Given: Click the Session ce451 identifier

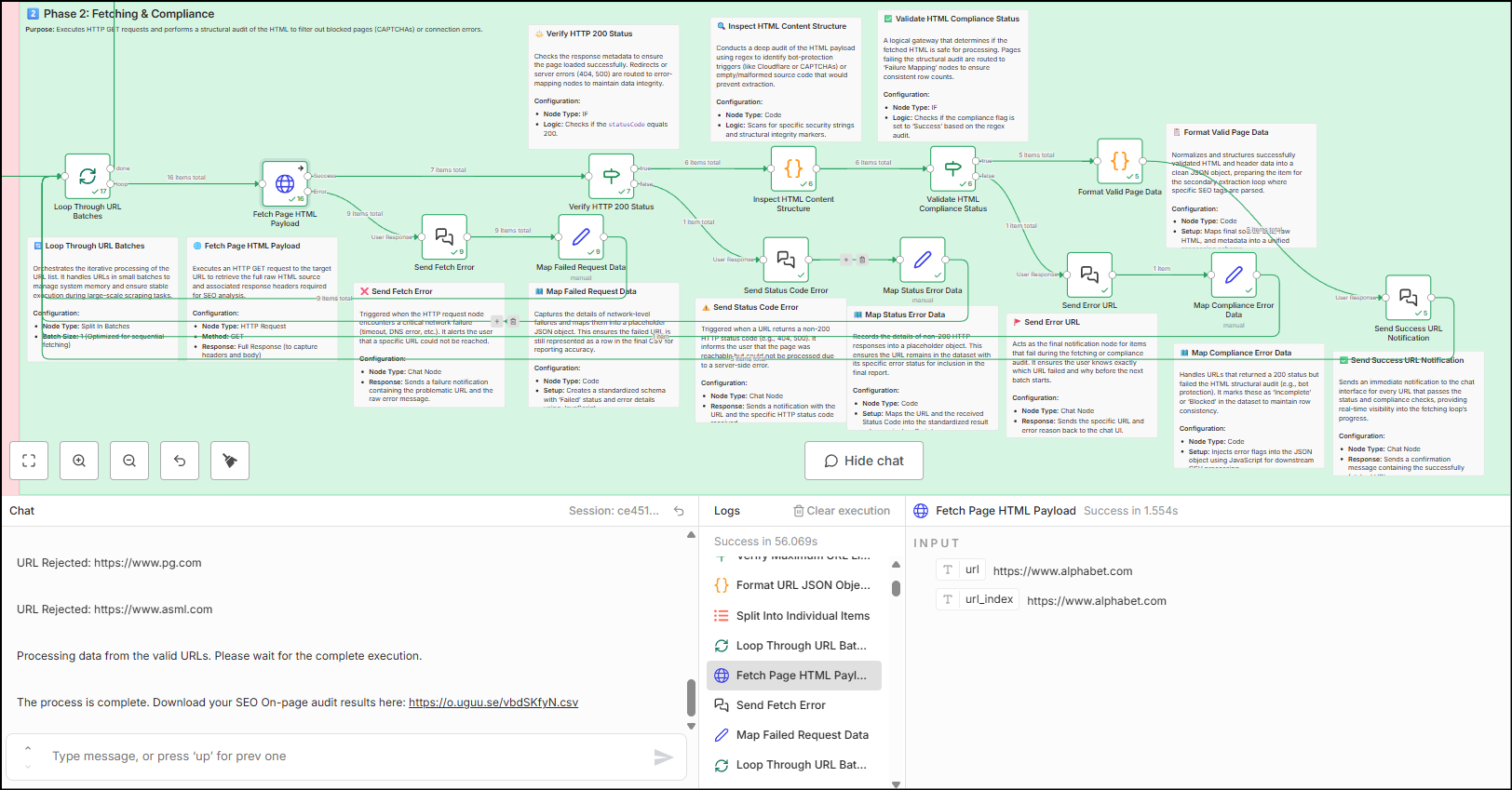Looking at the screenshot, I should pos(614,511).
